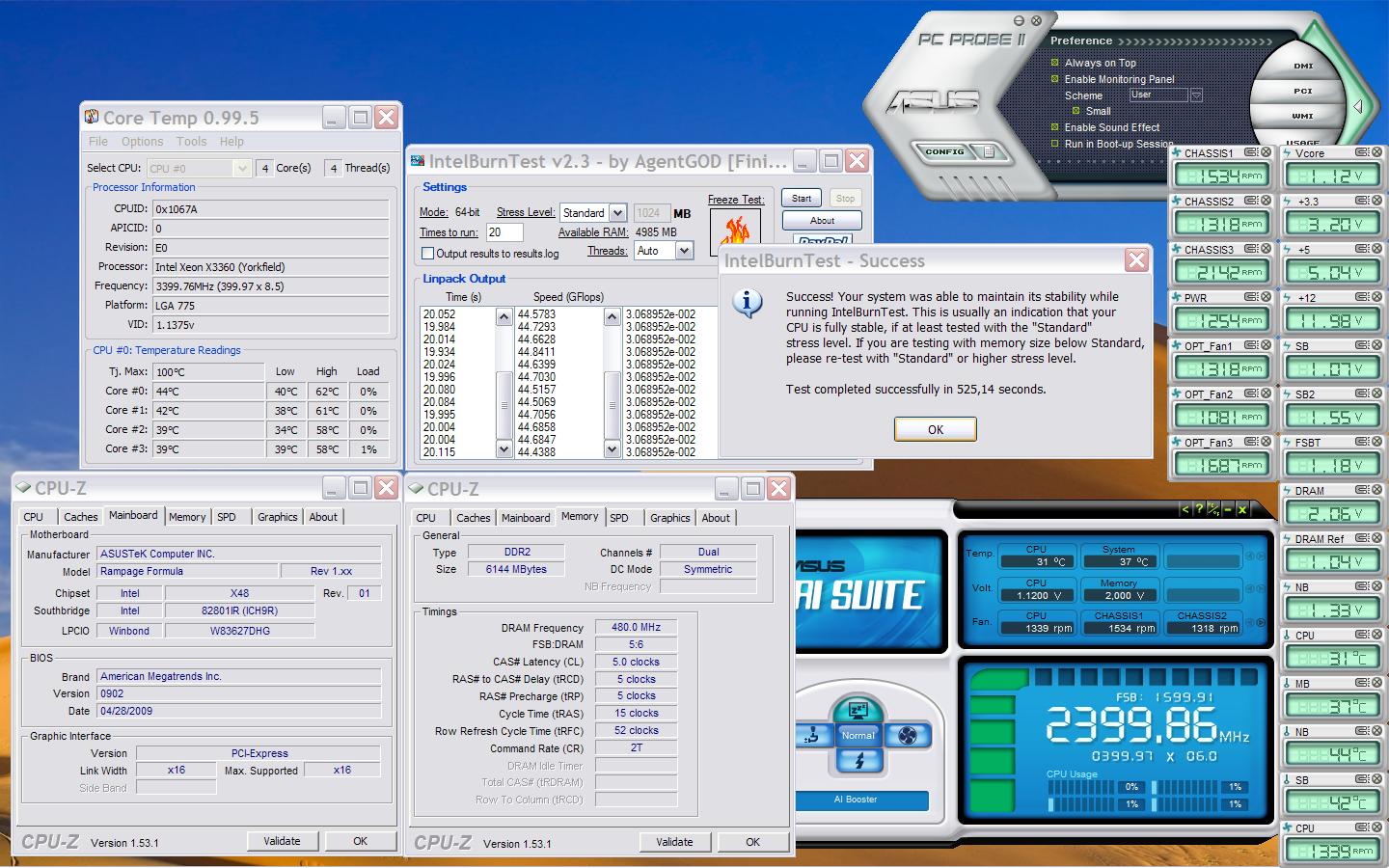Close the Vcore voltage sensor panel
Screen dimensions: 1389x868
pos(1376,152)
